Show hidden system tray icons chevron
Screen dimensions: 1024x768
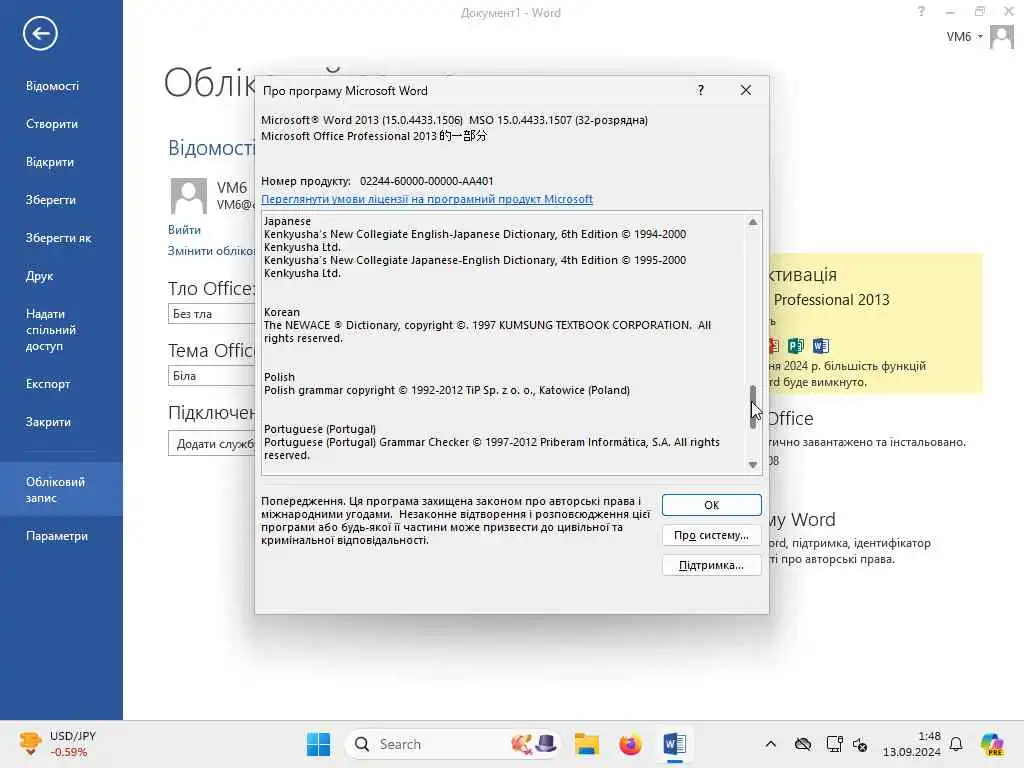coord(771,744)
